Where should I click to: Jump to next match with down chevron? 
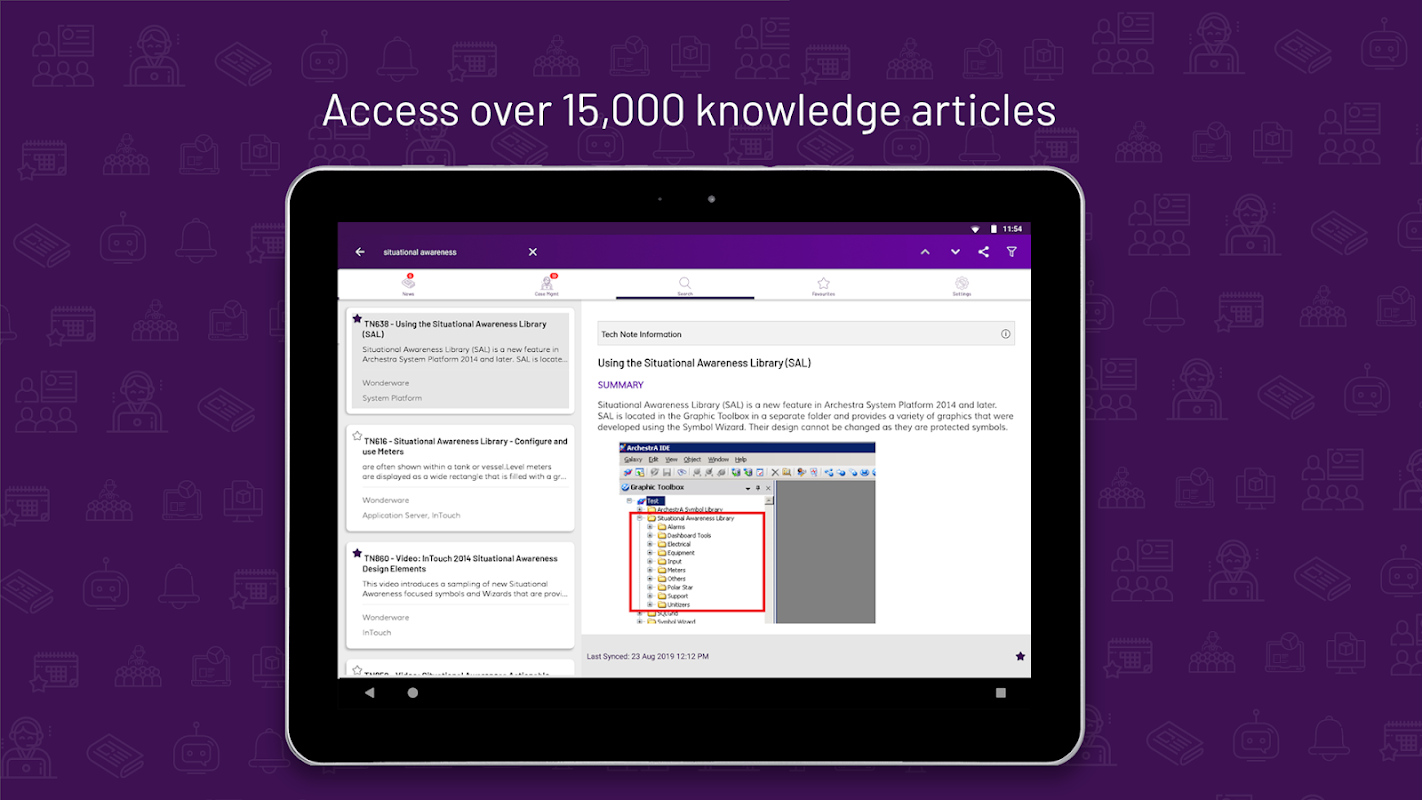(x=955, y=252)
